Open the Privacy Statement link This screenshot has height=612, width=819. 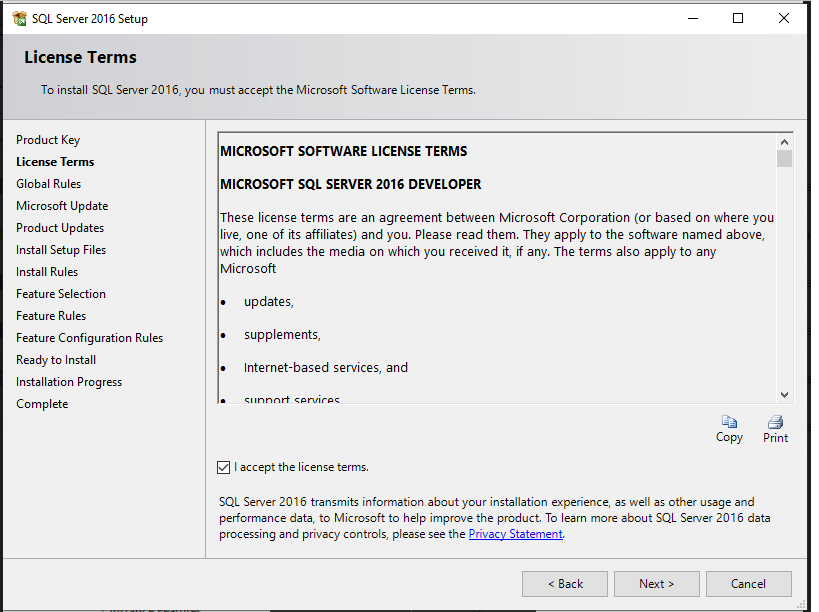point(515,533)
